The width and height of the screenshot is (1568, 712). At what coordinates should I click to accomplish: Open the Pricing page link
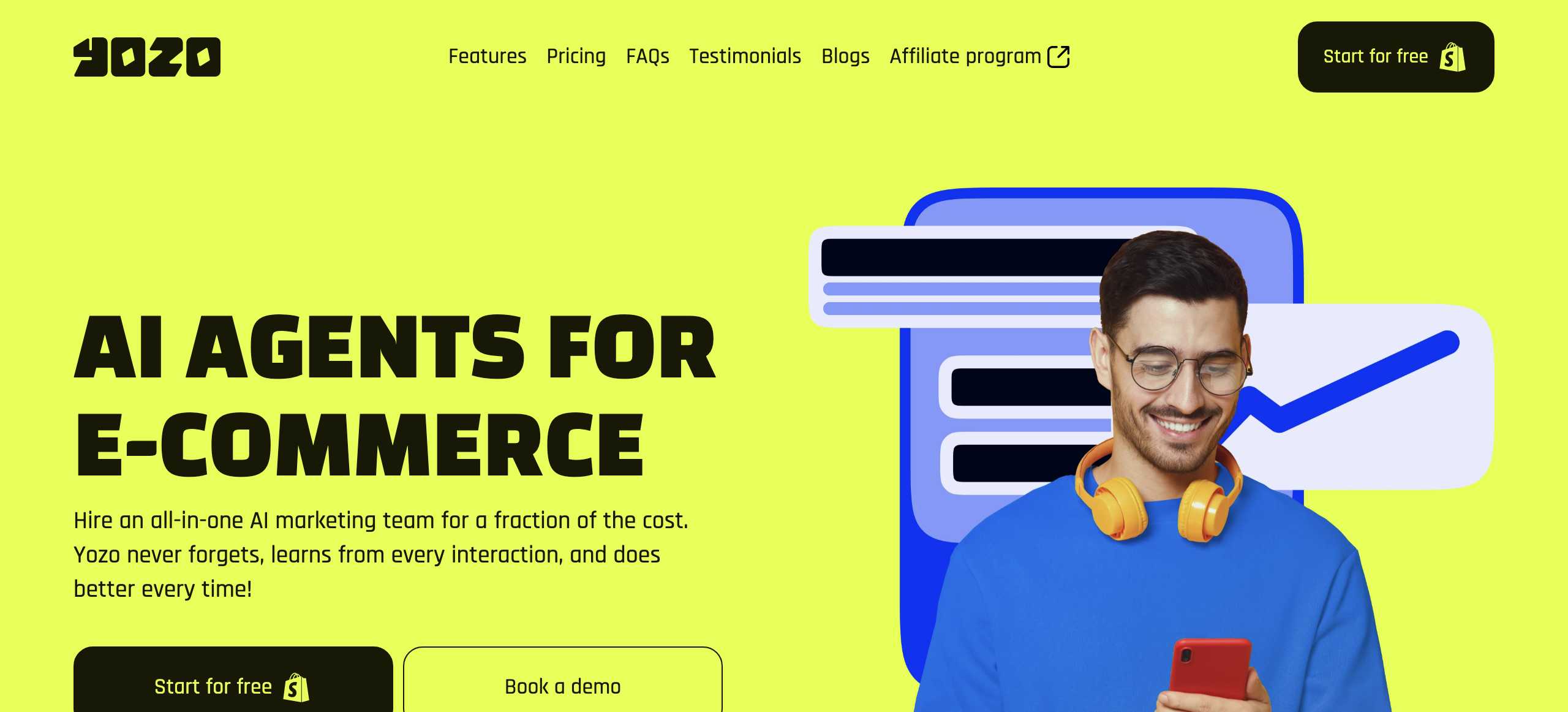576,56
